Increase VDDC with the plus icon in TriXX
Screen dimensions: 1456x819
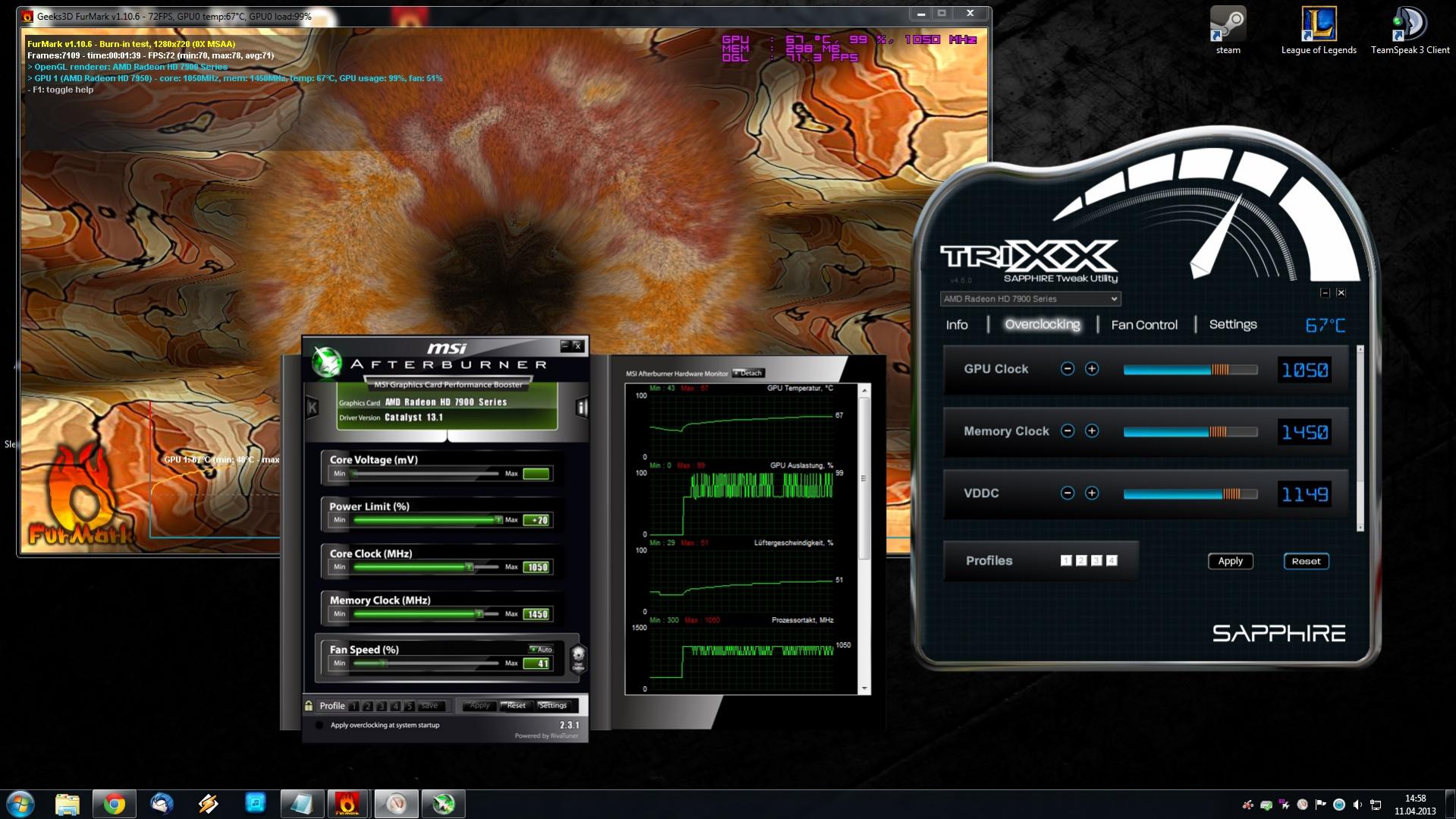pyautogui.click(x=1092, y=493)
